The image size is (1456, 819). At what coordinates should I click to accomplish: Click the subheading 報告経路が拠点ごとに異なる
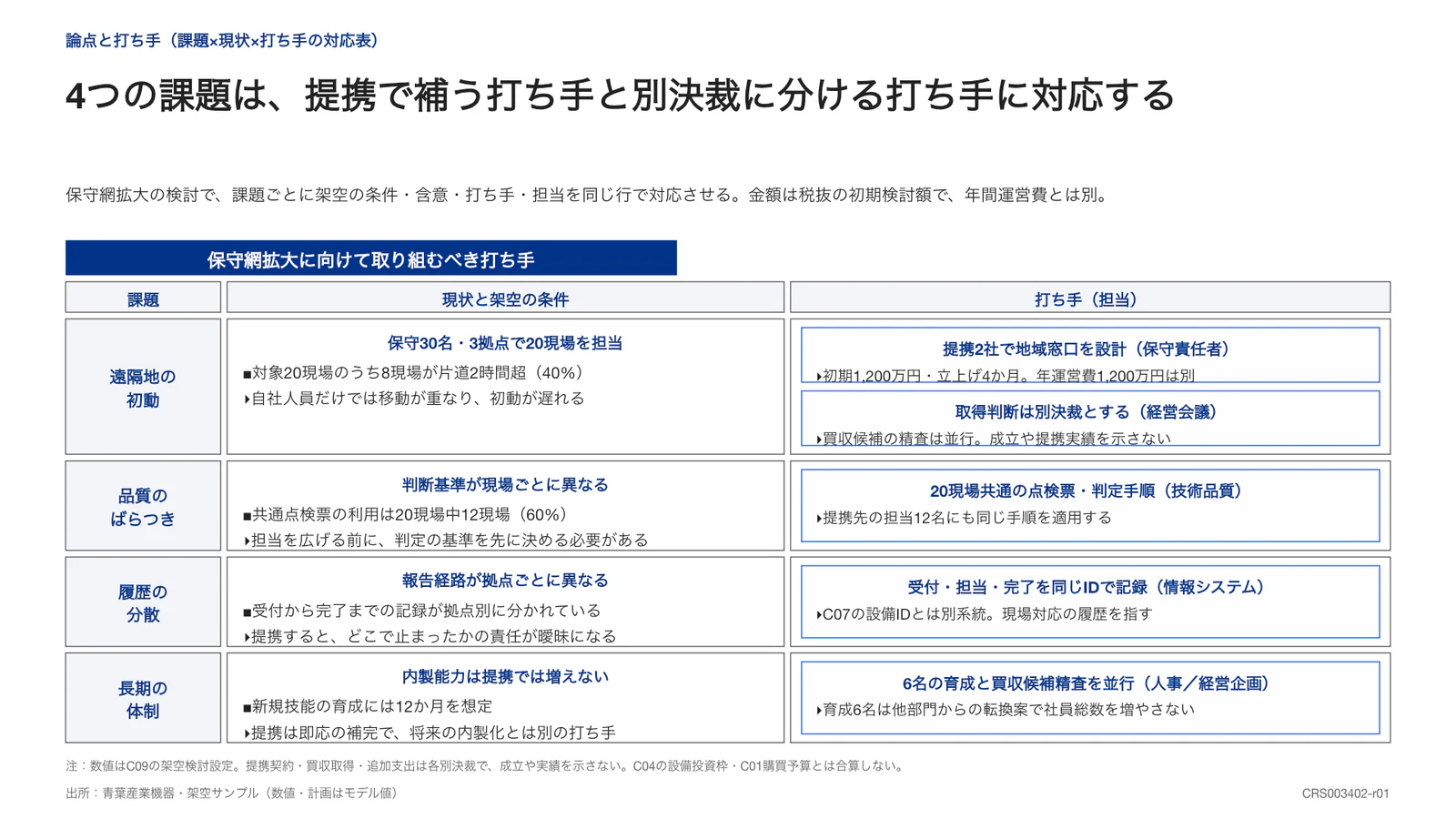point(505,581)
